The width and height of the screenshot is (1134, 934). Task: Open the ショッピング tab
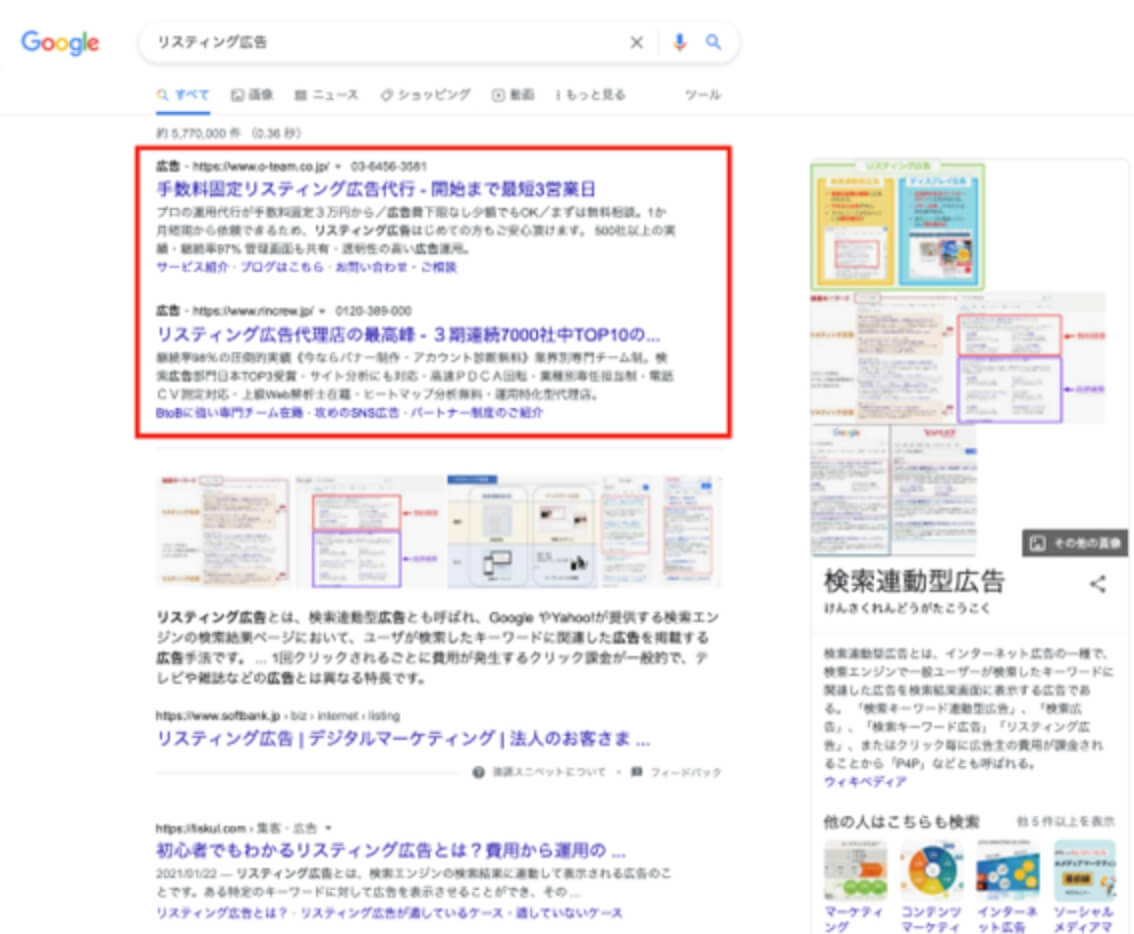(425, 95)
